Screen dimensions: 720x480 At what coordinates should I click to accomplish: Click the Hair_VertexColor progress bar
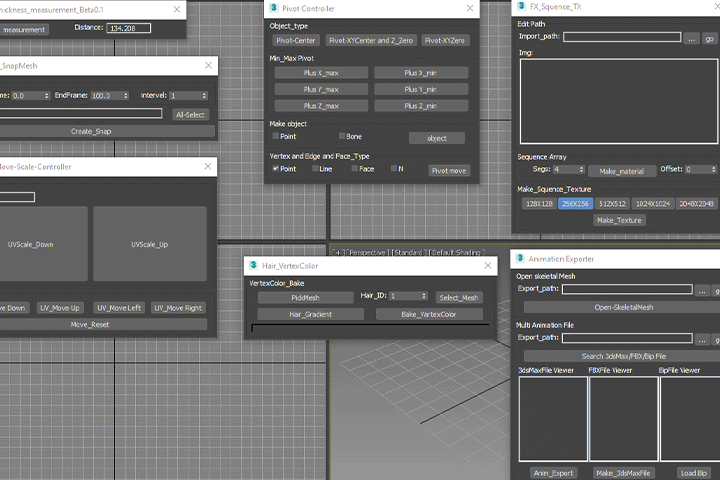(x=370, y=327)
